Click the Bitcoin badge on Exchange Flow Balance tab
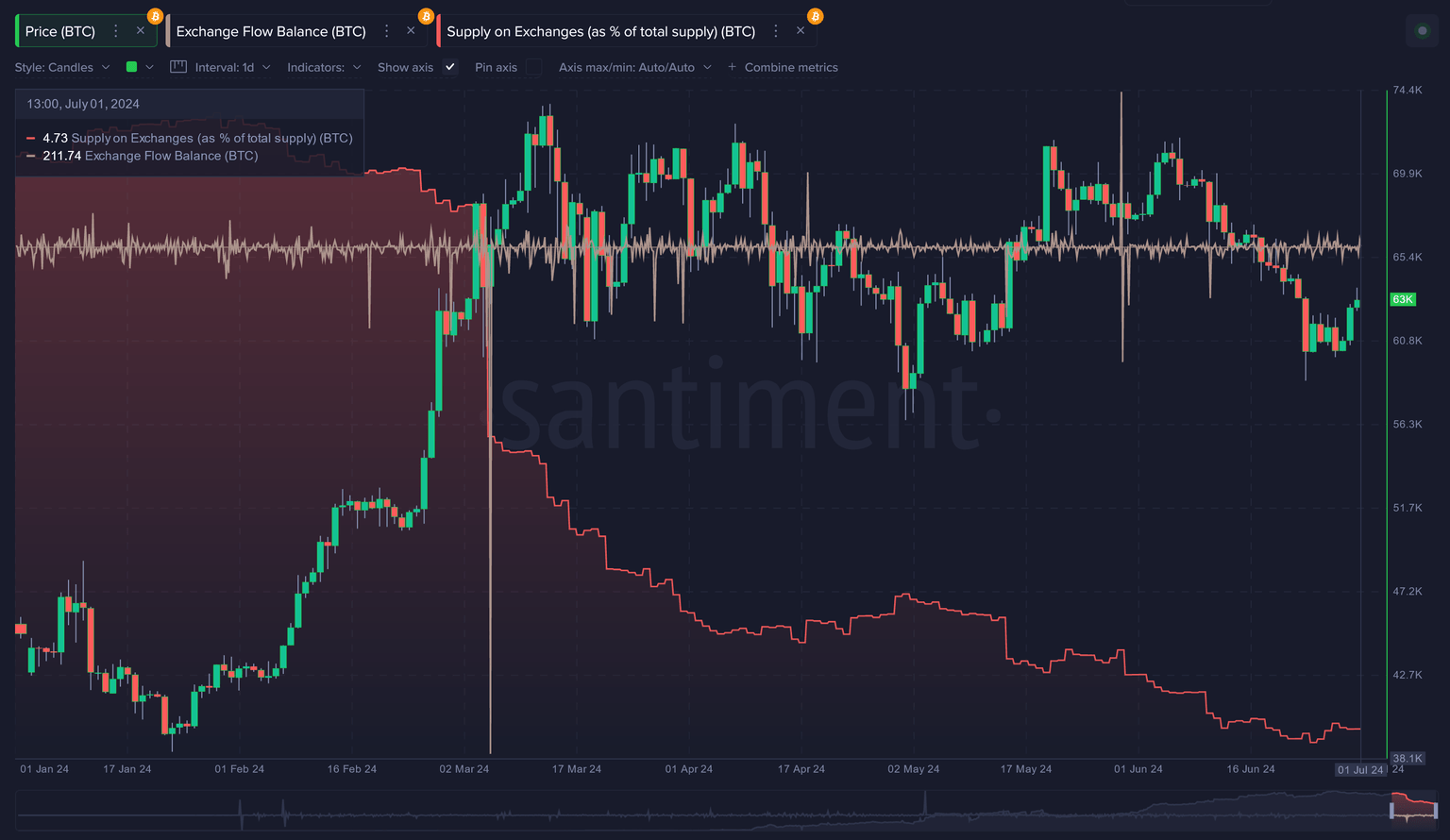 pyautogui.click(x=424, y=15)
